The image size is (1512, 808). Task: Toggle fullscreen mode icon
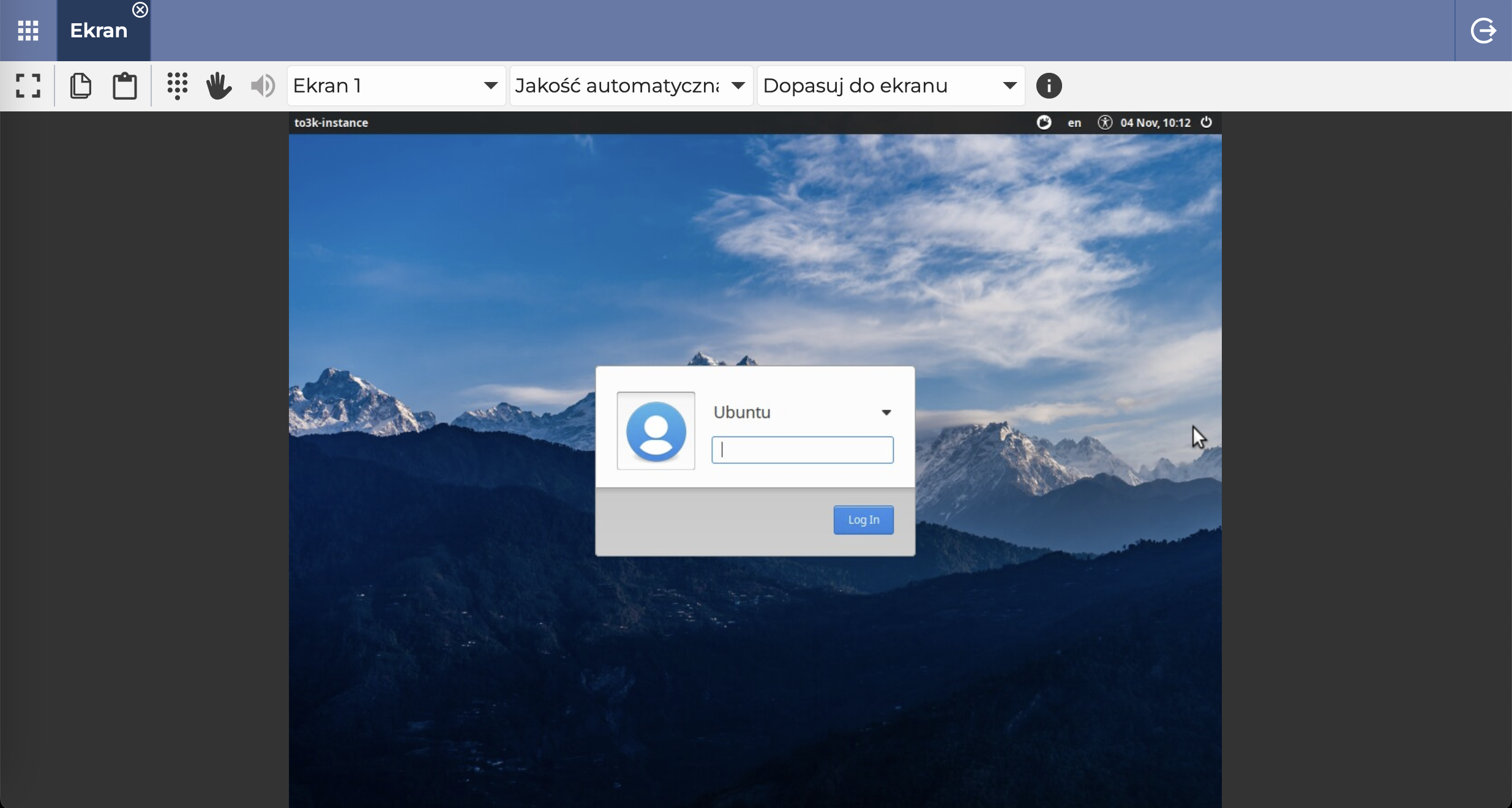click(28, 86)
